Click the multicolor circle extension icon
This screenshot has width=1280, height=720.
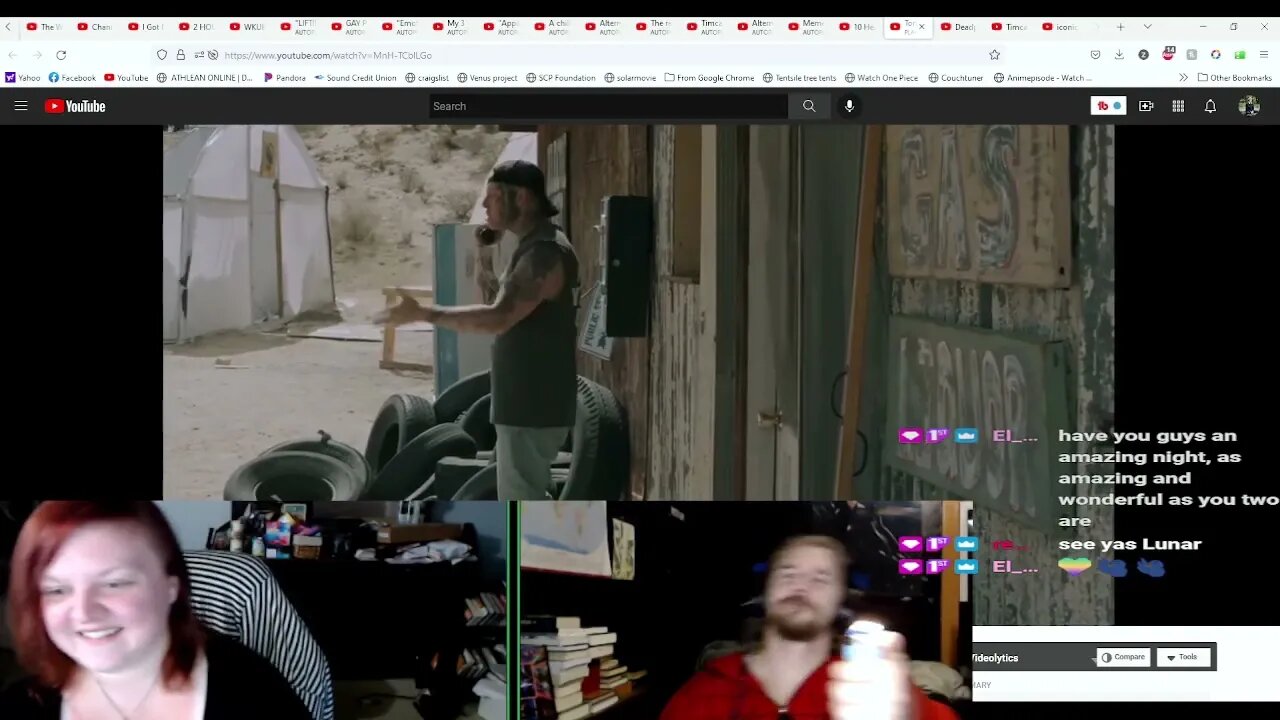[1216, 55]
